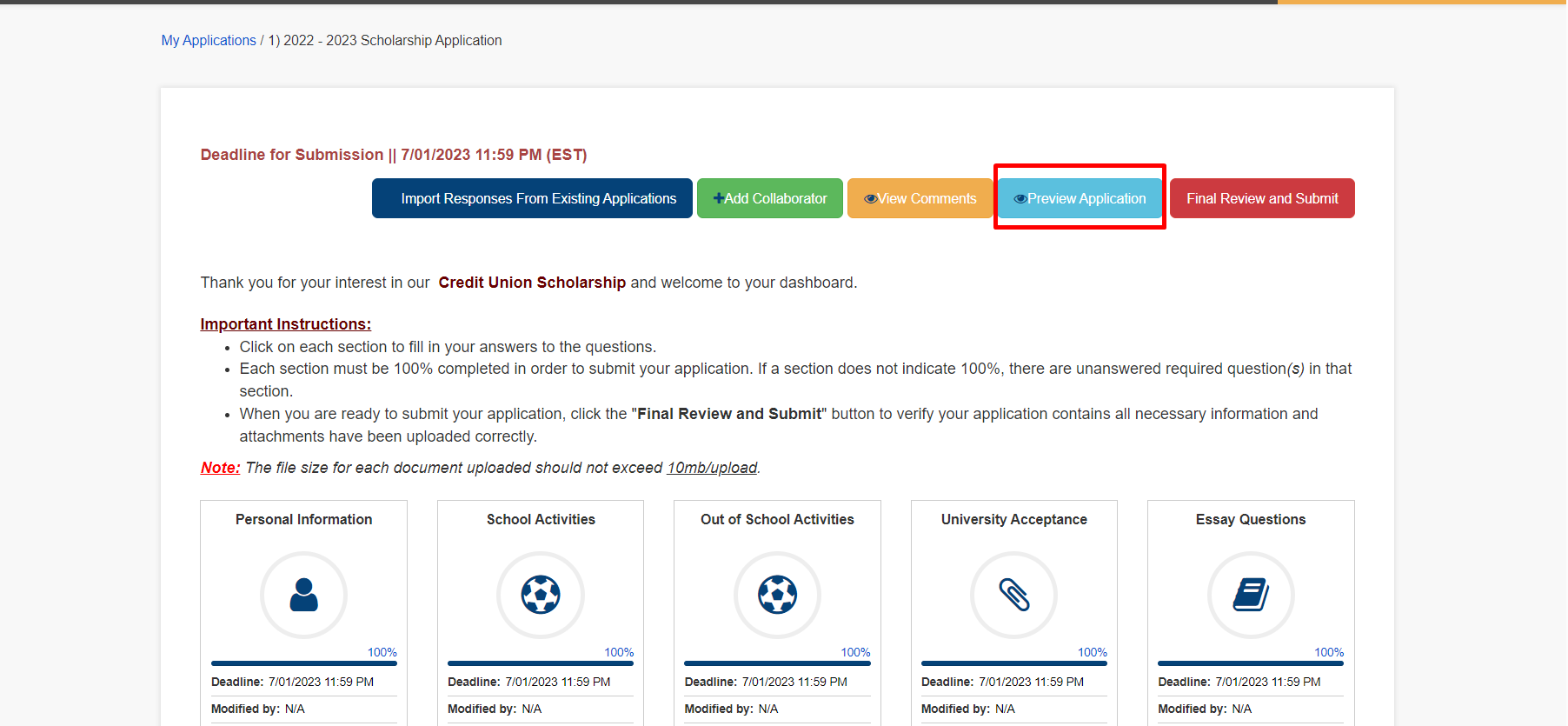Open the Personal Information person icon
The width and height of the screenshot is (1568, 726).
(303, 595)
